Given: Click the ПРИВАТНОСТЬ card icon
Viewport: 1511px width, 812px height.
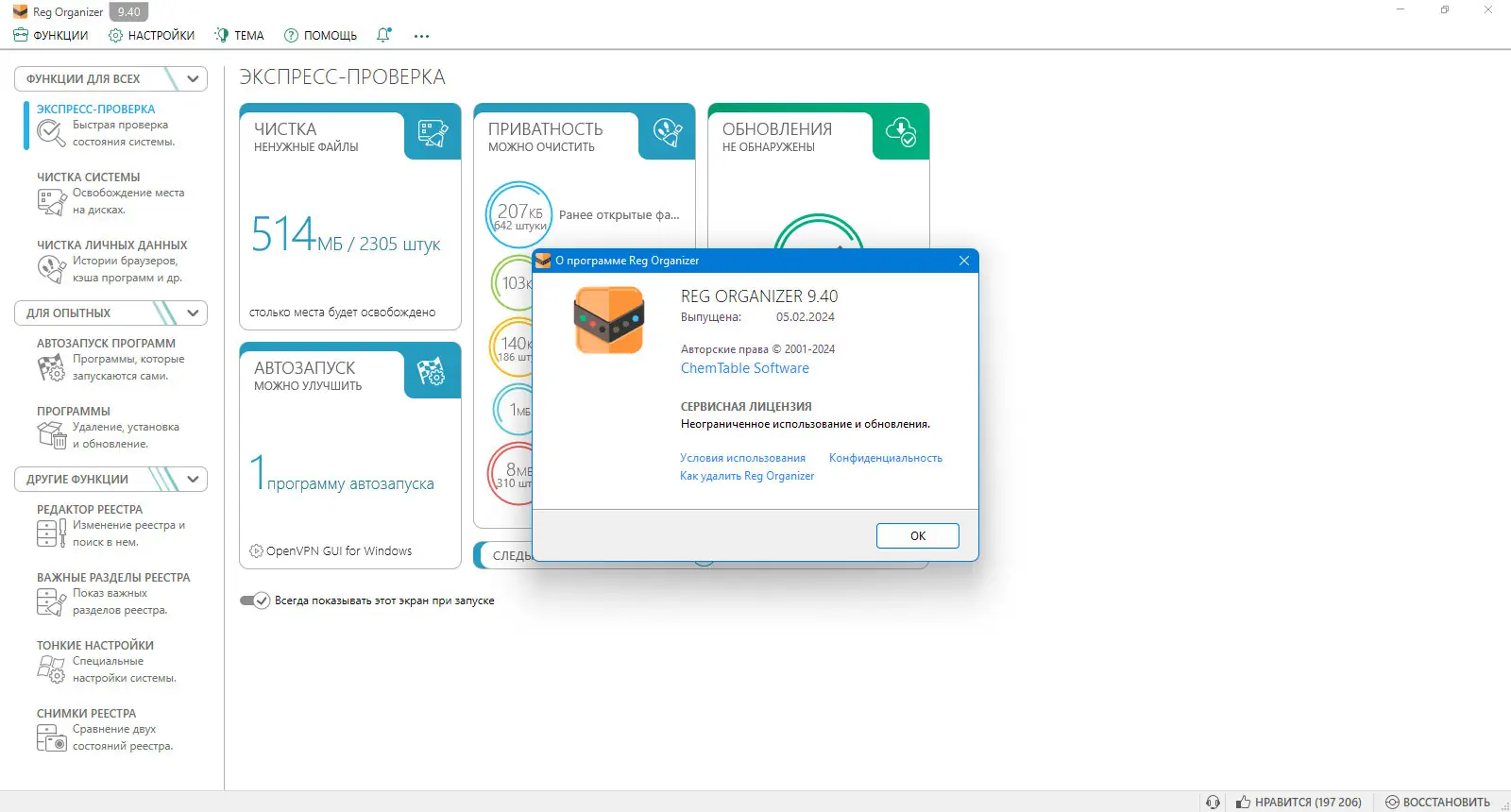Looking at the screenshot, I should pos(668,133).
